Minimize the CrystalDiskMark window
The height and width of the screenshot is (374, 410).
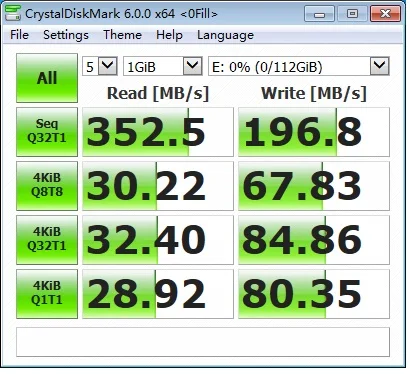319,14
